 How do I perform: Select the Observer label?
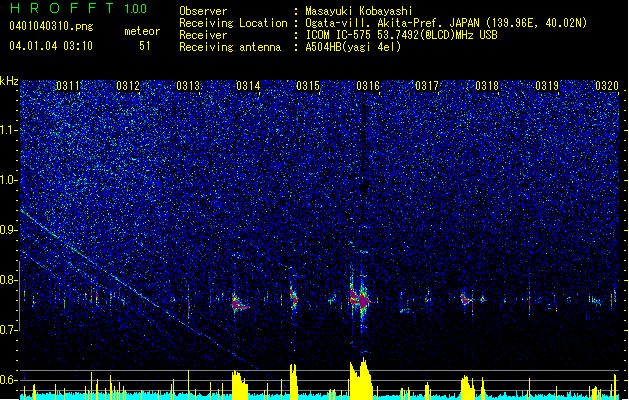coord(203,11)
